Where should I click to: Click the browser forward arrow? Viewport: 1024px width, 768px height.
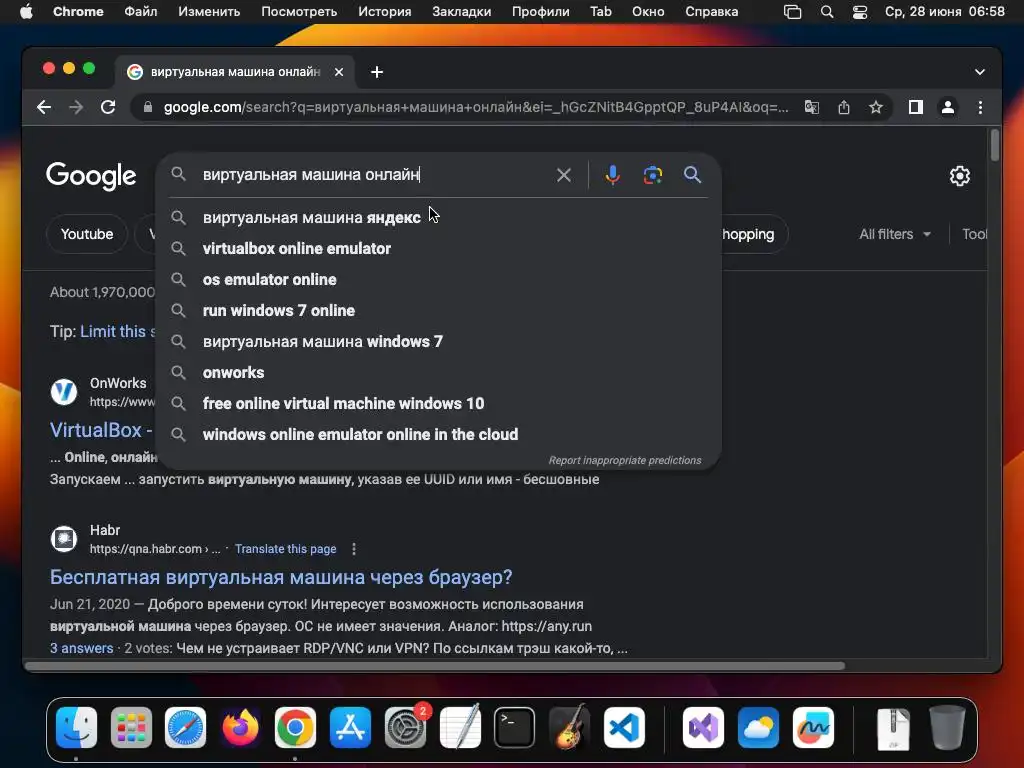76,107
